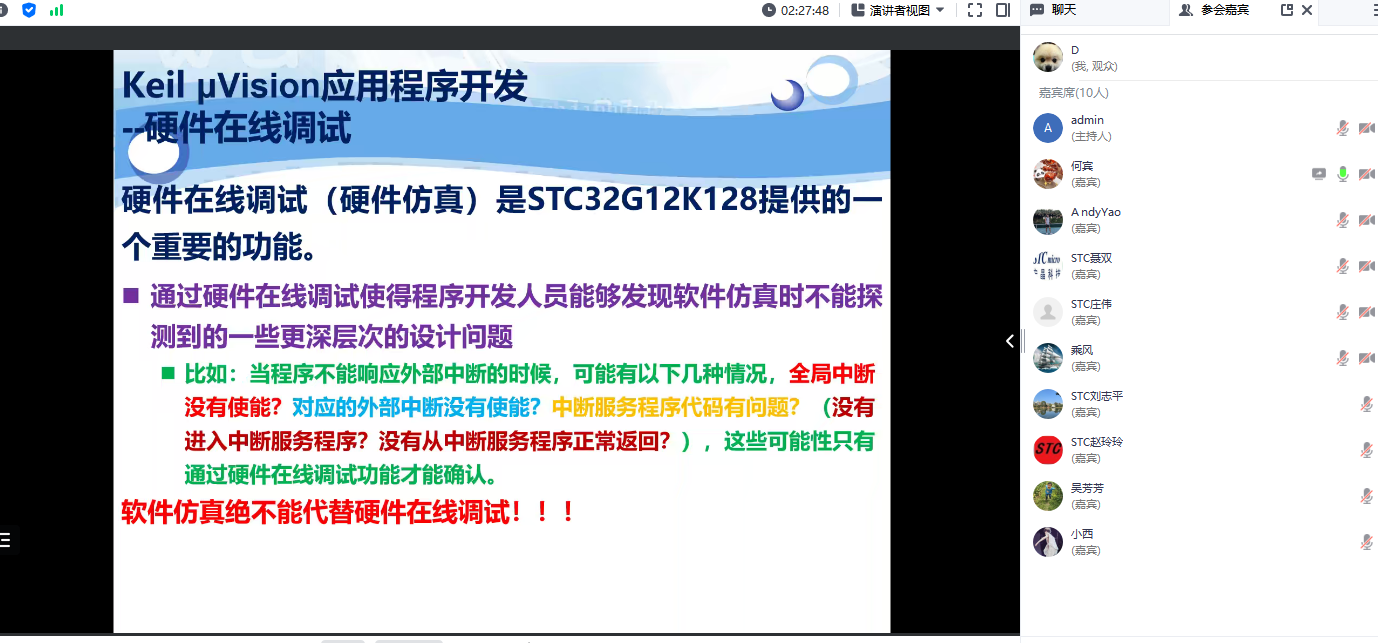This screenshot has width=1378, height=643.
Task: Click the sailing ship avatar of 乘风
Action: click(x=1047, y=358)
